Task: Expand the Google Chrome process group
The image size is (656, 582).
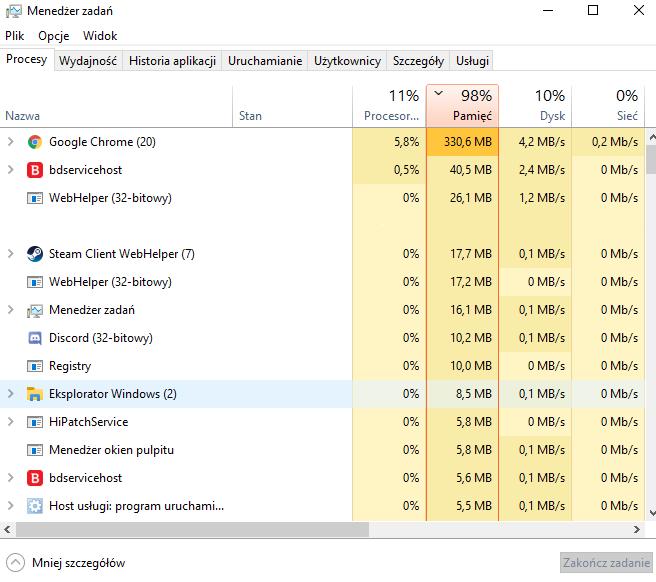Action: pyautogui.click(x=11, y=142)
